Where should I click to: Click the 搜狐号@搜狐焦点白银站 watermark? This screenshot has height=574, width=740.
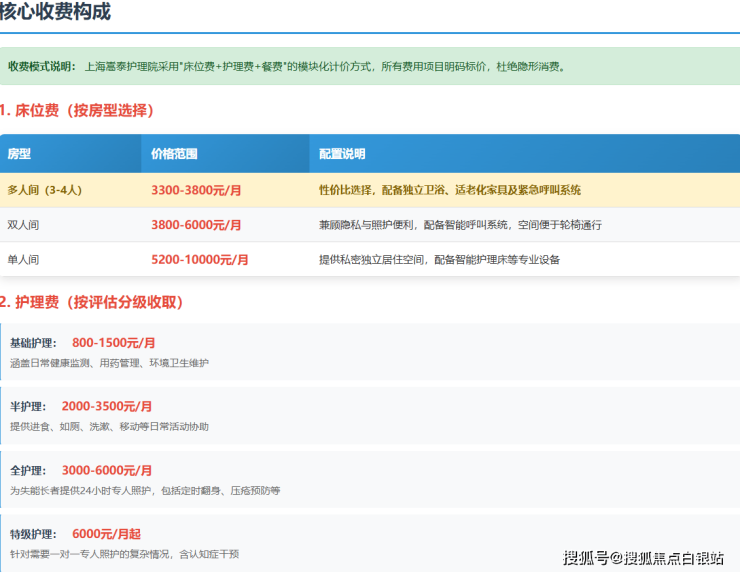coord(643,557)
